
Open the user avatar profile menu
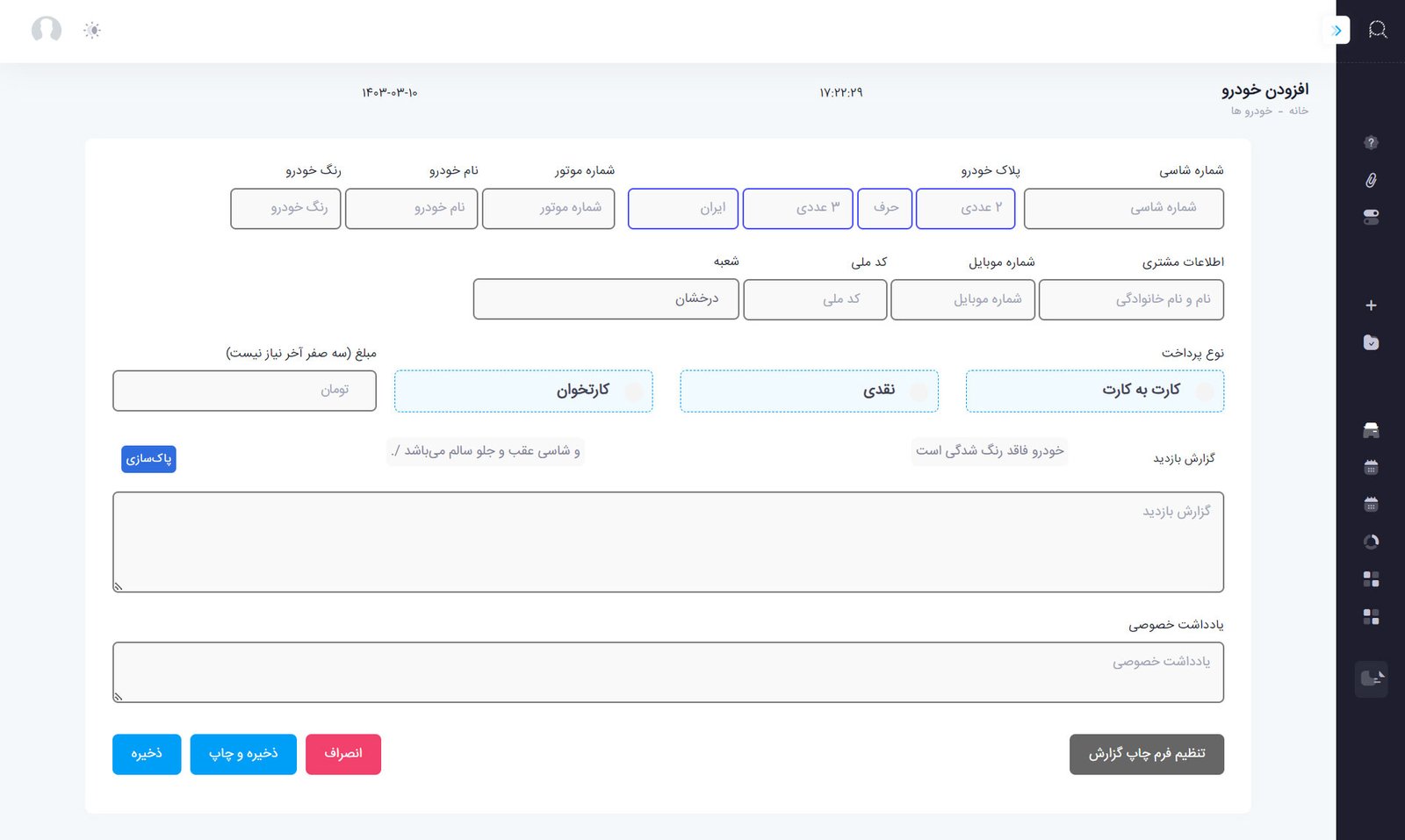click(x=47, y=30)
